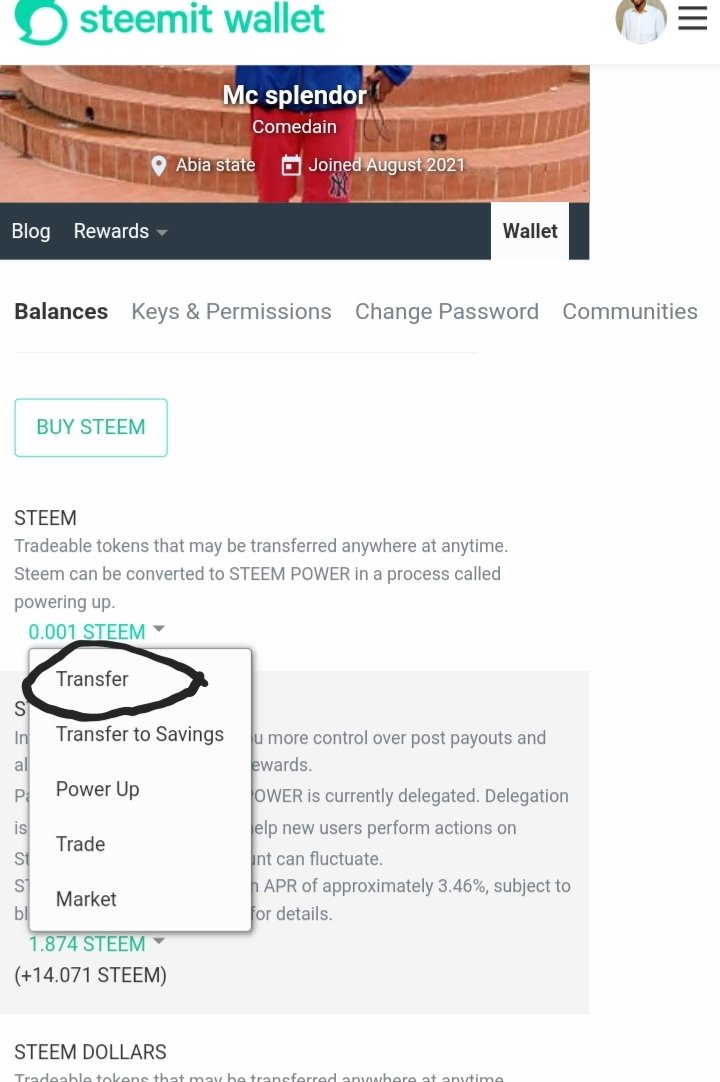Image resolution: width=720 pixels, height=1082 pixels.
Task: Select the Wallet tab
Action: coord(530,231)
